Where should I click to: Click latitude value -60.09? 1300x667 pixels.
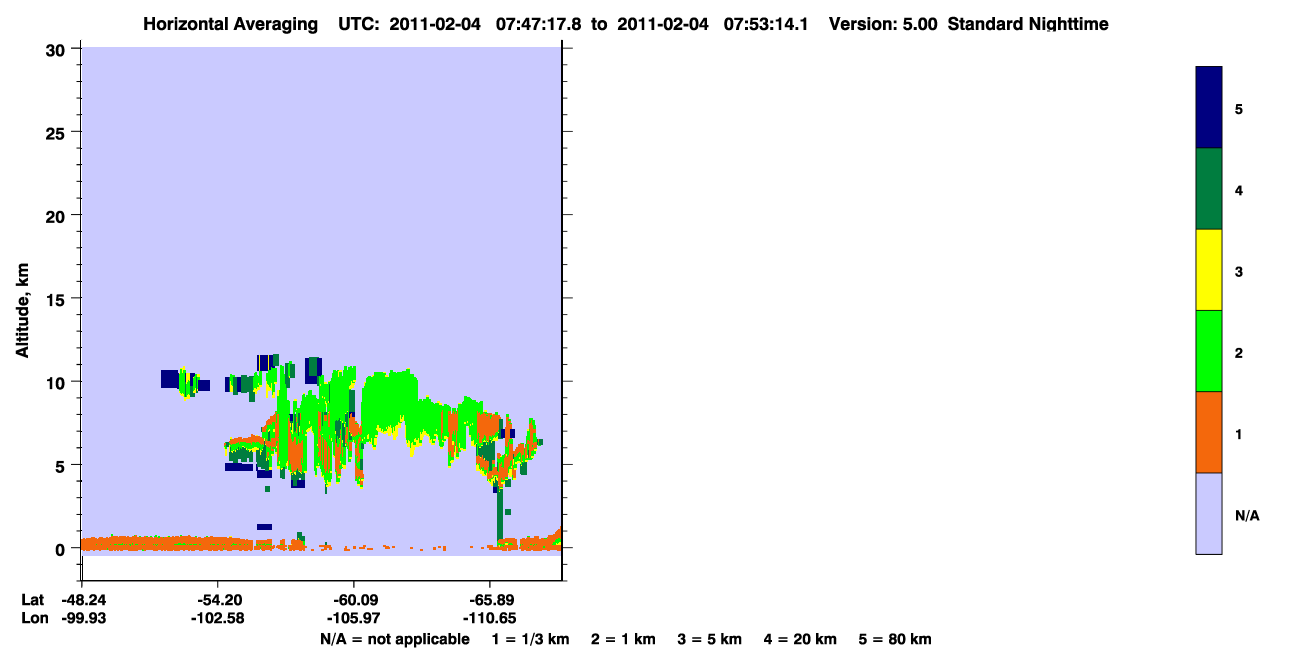click(x=354, y=600)
